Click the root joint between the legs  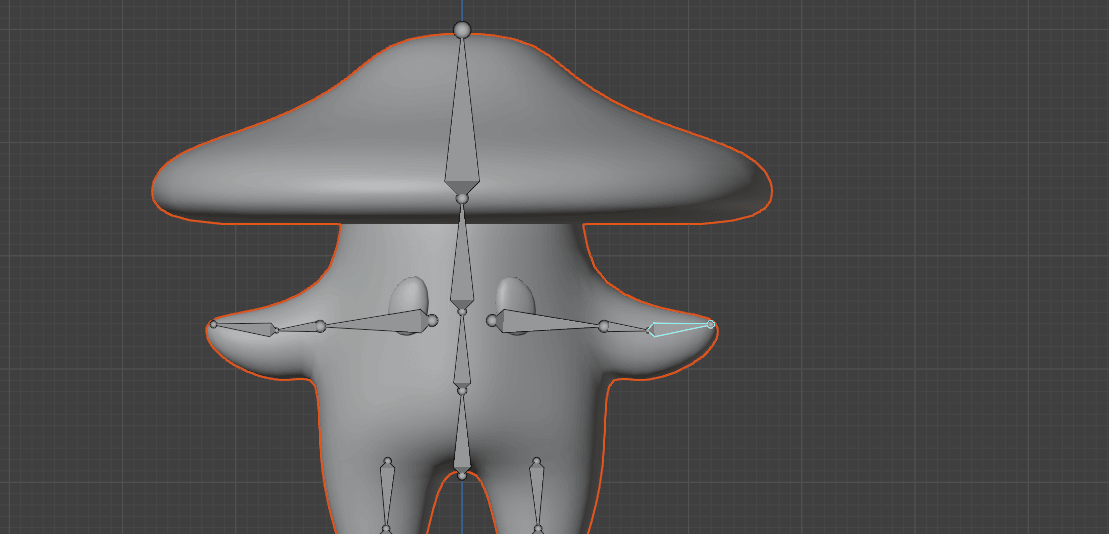pos(462,475)
